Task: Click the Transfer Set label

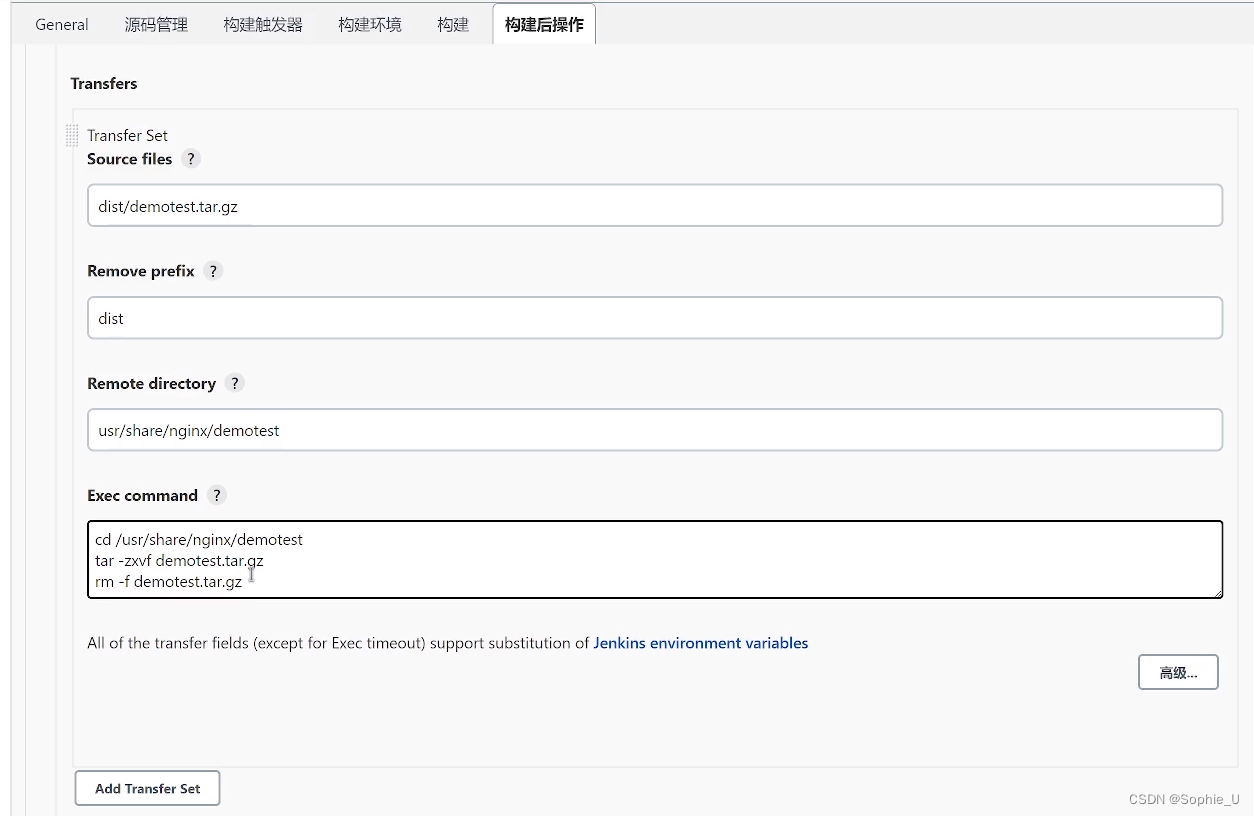Action: [x=127, y=135]
